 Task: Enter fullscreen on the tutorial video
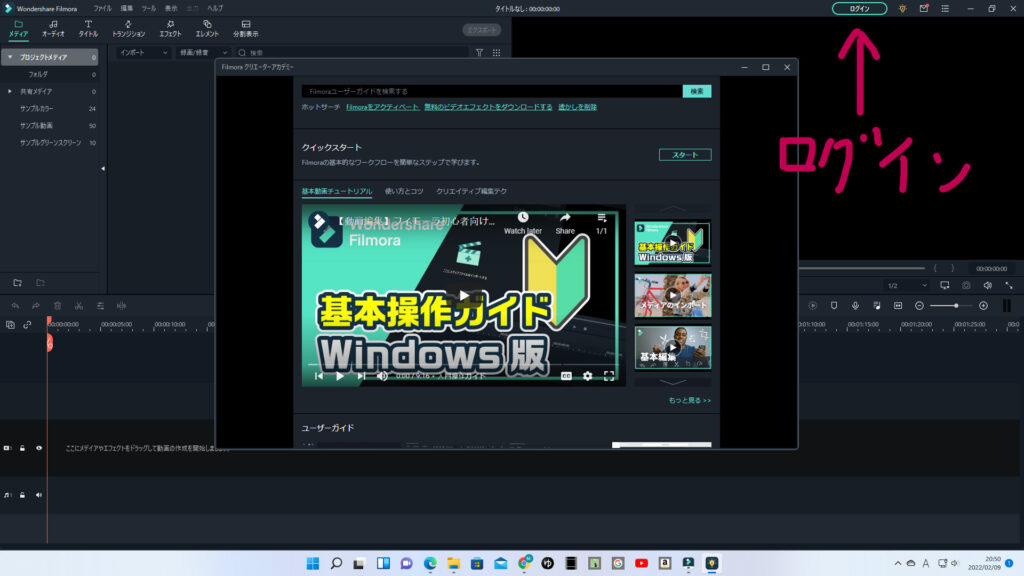pyautogui.click(x=609, y=376)
